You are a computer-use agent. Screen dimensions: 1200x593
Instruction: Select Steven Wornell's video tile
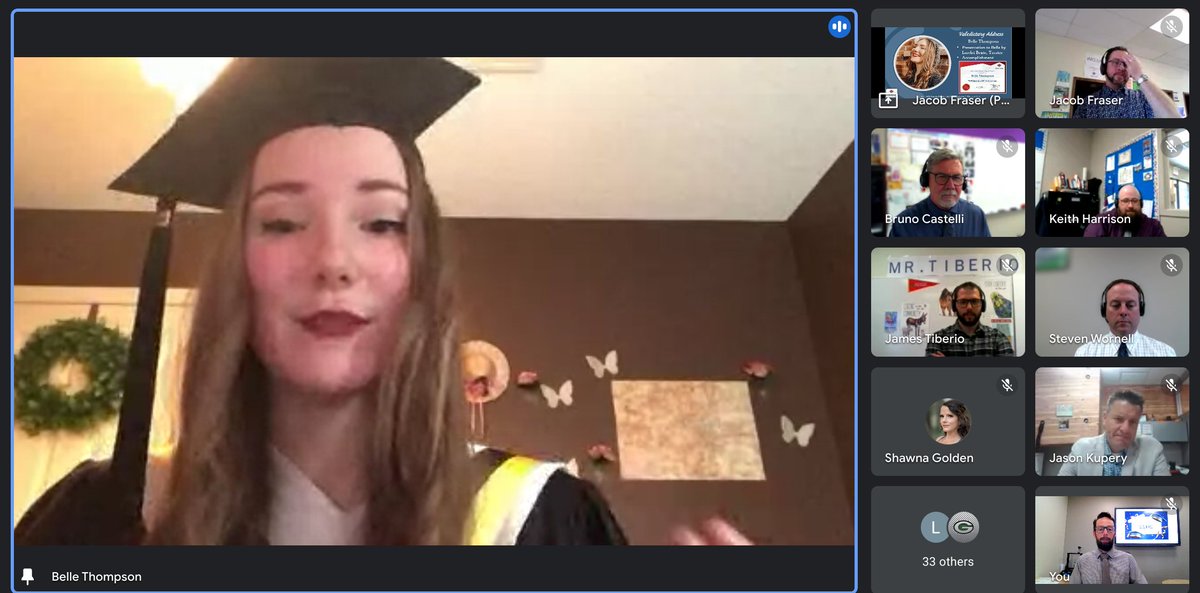[1112, 302]
